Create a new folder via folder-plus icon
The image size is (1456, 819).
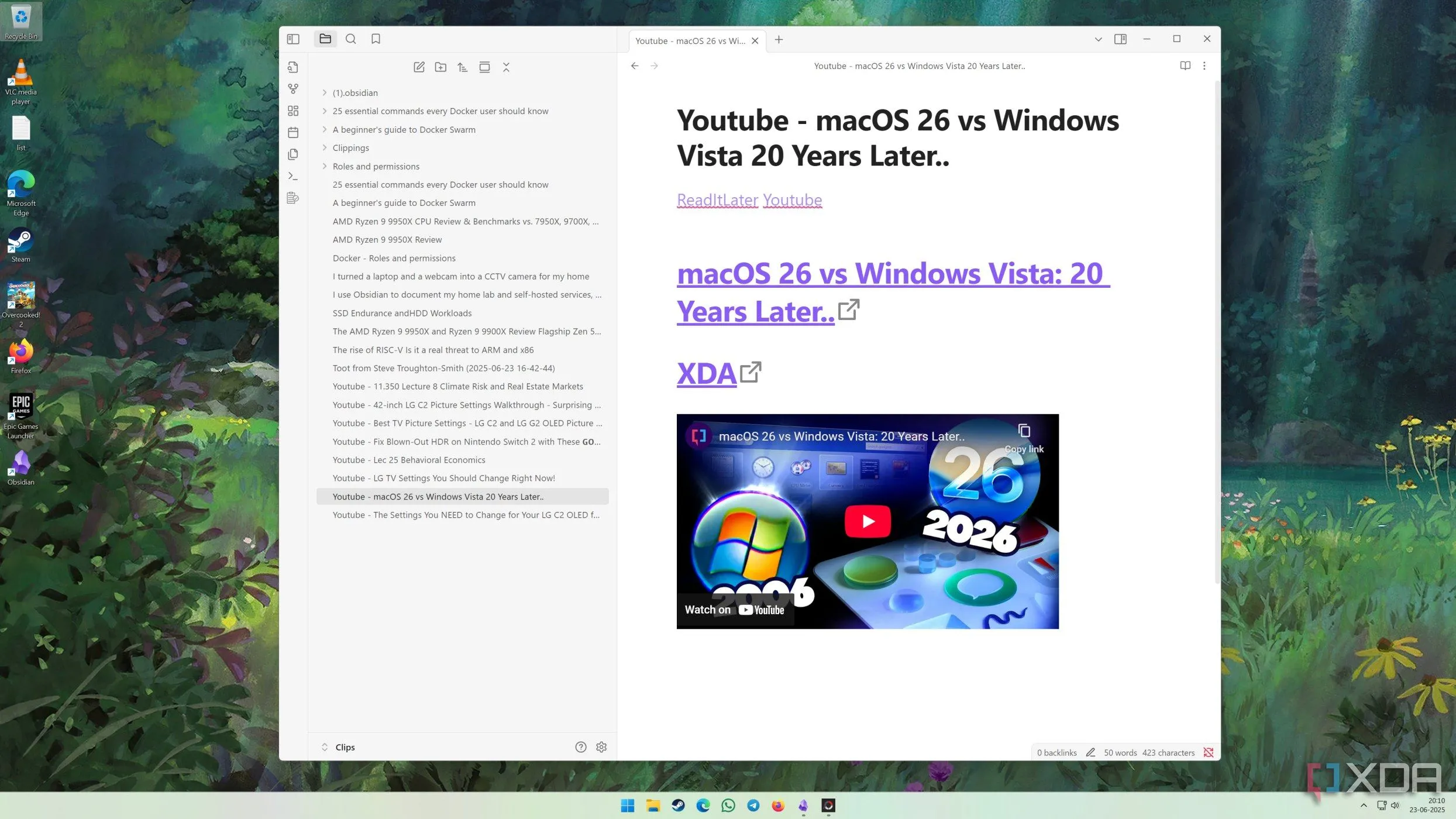[x=440, y=67]
